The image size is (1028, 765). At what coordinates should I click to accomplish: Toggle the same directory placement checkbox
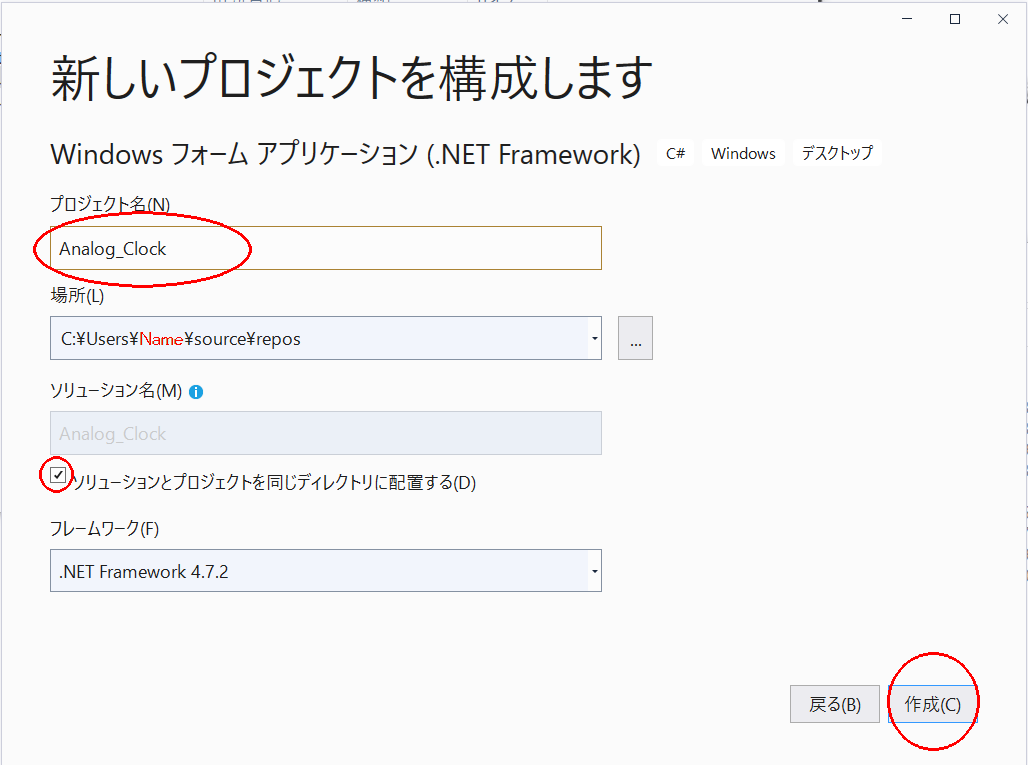(x=58, y=475)
